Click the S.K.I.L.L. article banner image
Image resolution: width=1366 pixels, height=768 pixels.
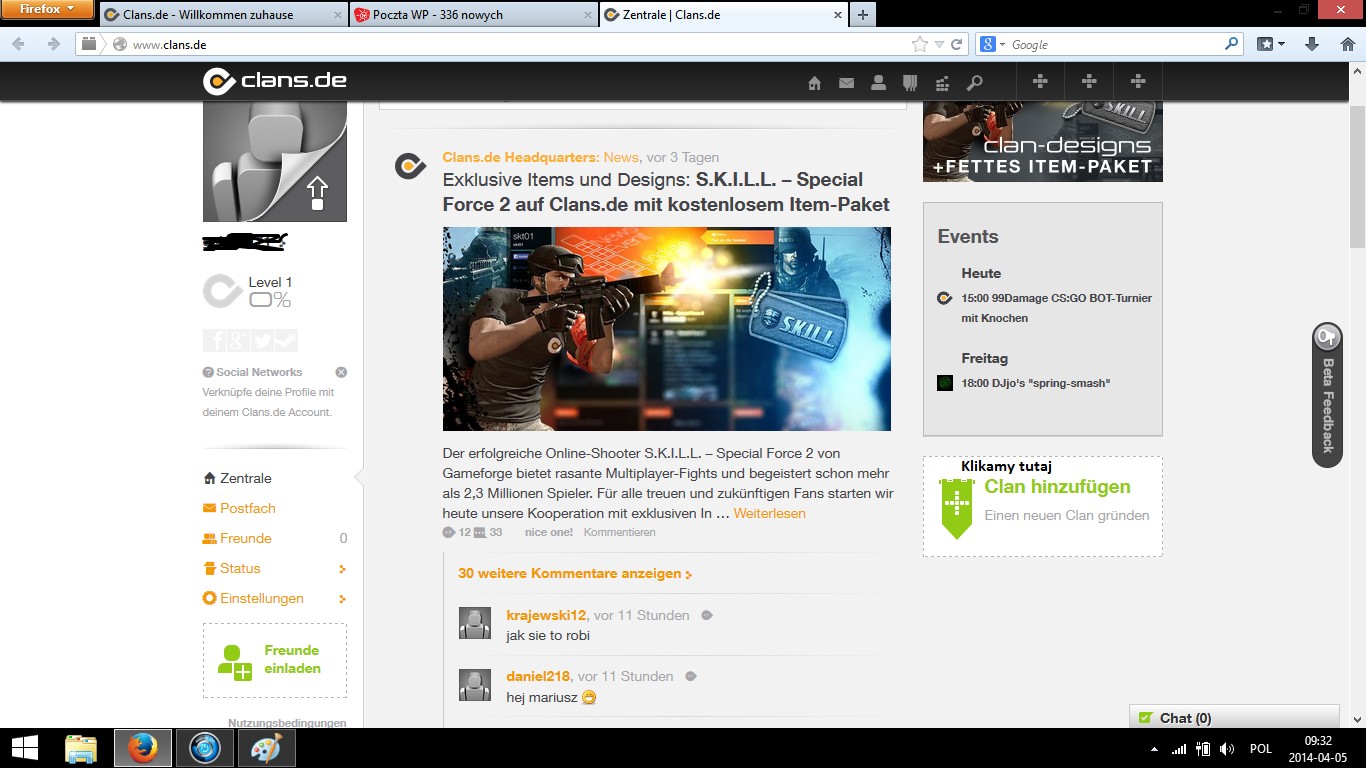click(x=667, y=329)
